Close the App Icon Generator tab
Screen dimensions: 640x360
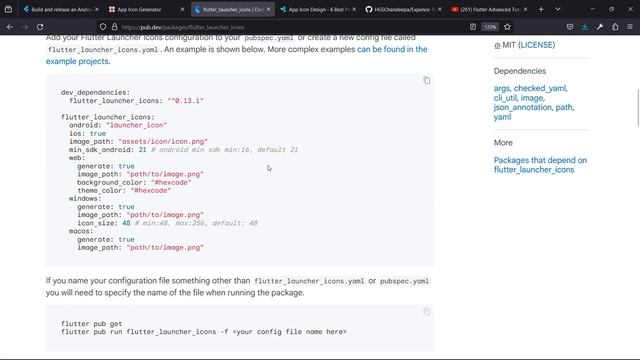coord(182,9)
